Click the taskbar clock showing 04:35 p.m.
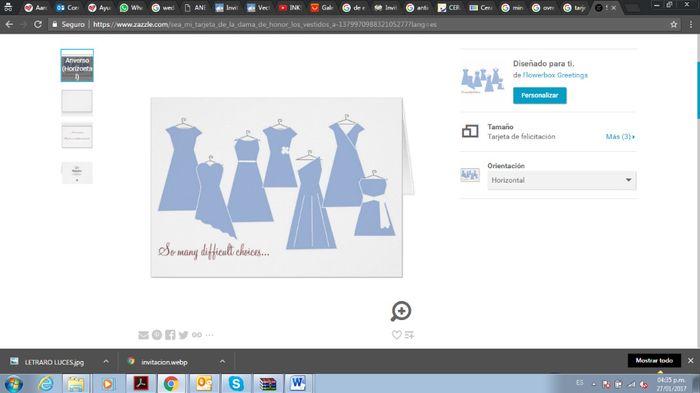700x393 pixels. (x=671, y=384)
